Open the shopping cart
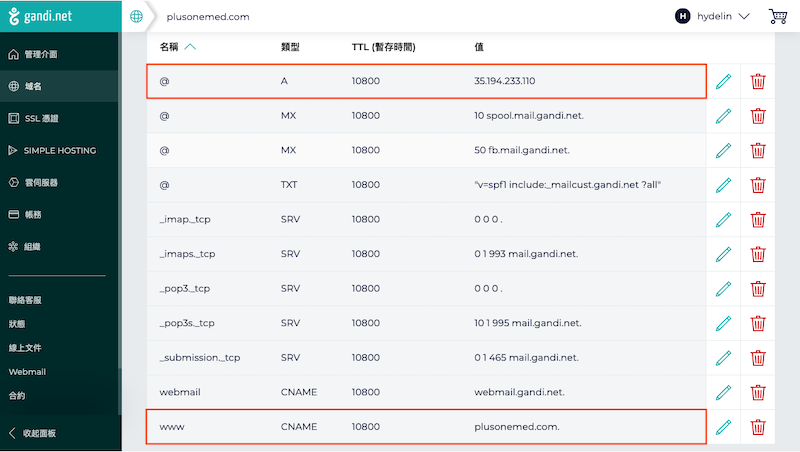The height and width of the screenshot is (452, 800). 778,16
